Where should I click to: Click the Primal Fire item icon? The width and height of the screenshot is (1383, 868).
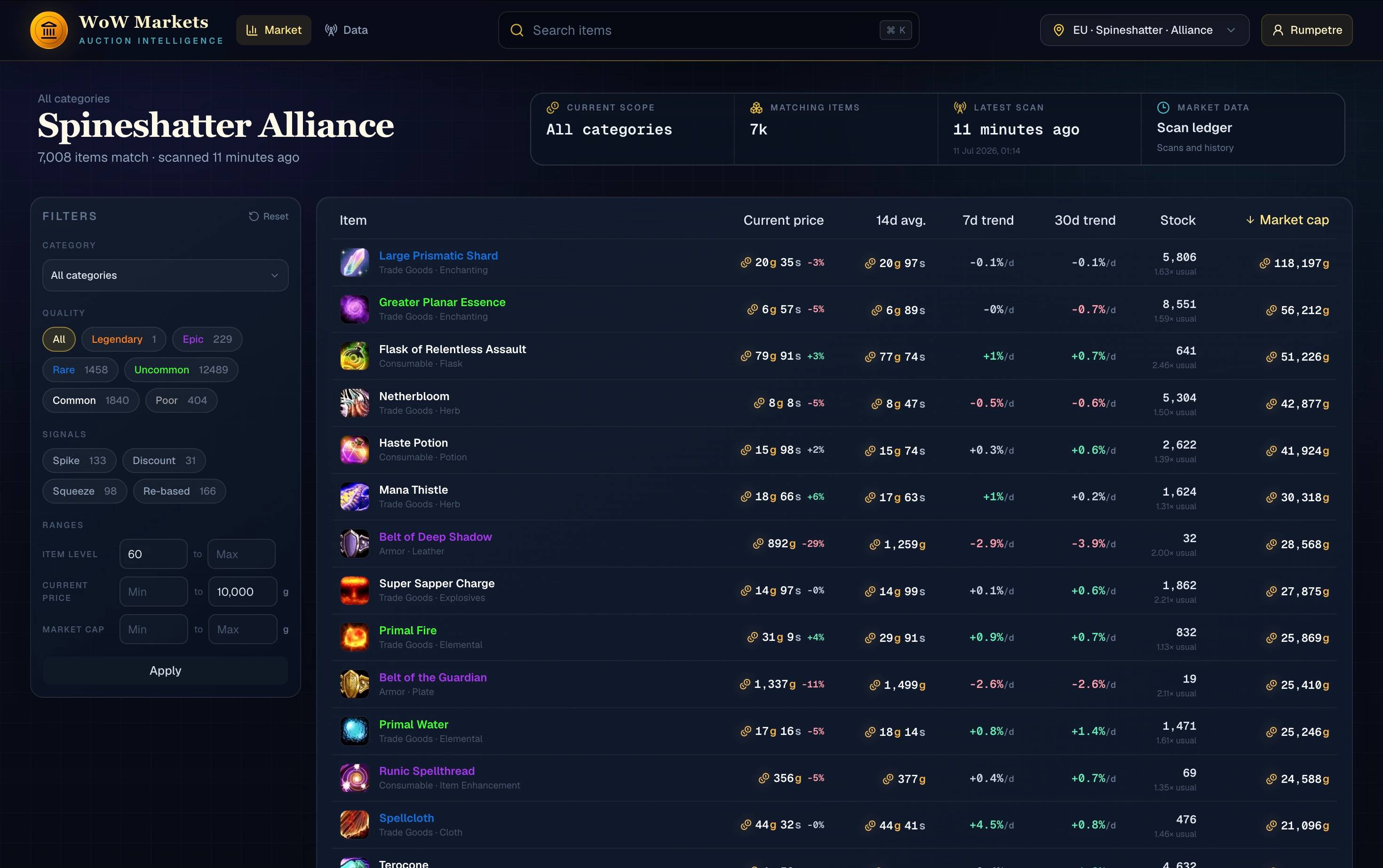tap(354, 637)
